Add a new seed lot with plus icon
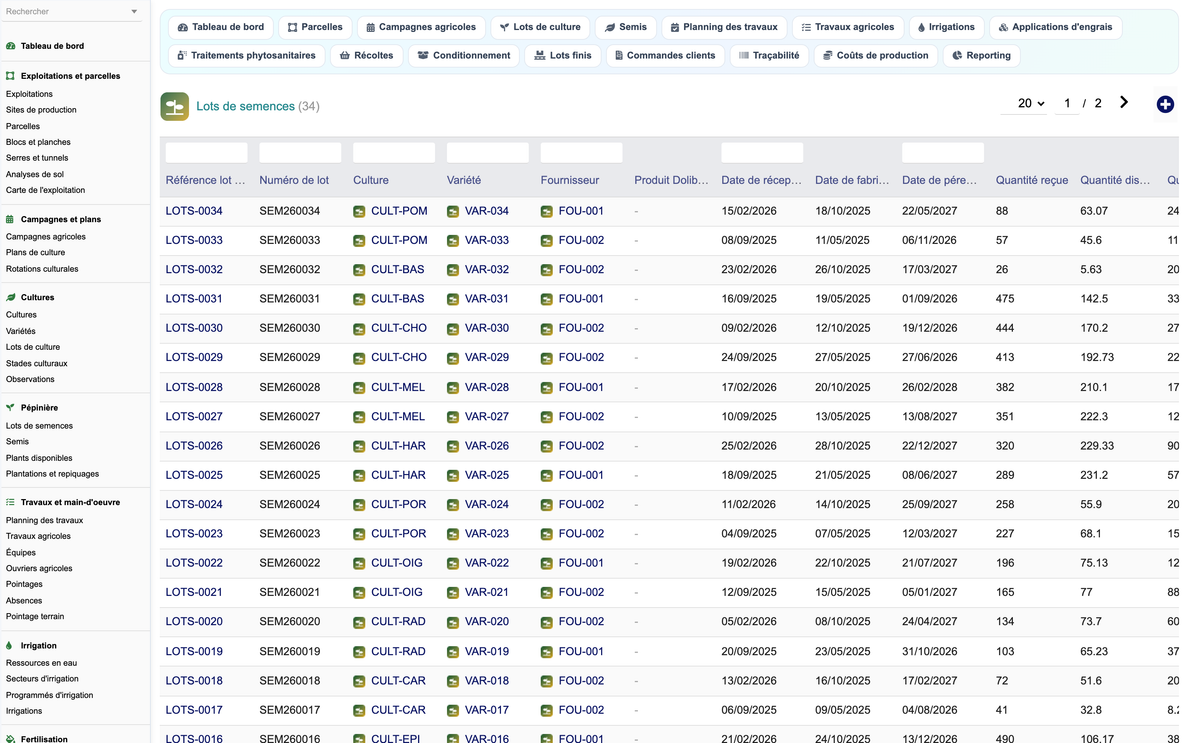The image size is (1200, 743). click(x=1165, y=104)
